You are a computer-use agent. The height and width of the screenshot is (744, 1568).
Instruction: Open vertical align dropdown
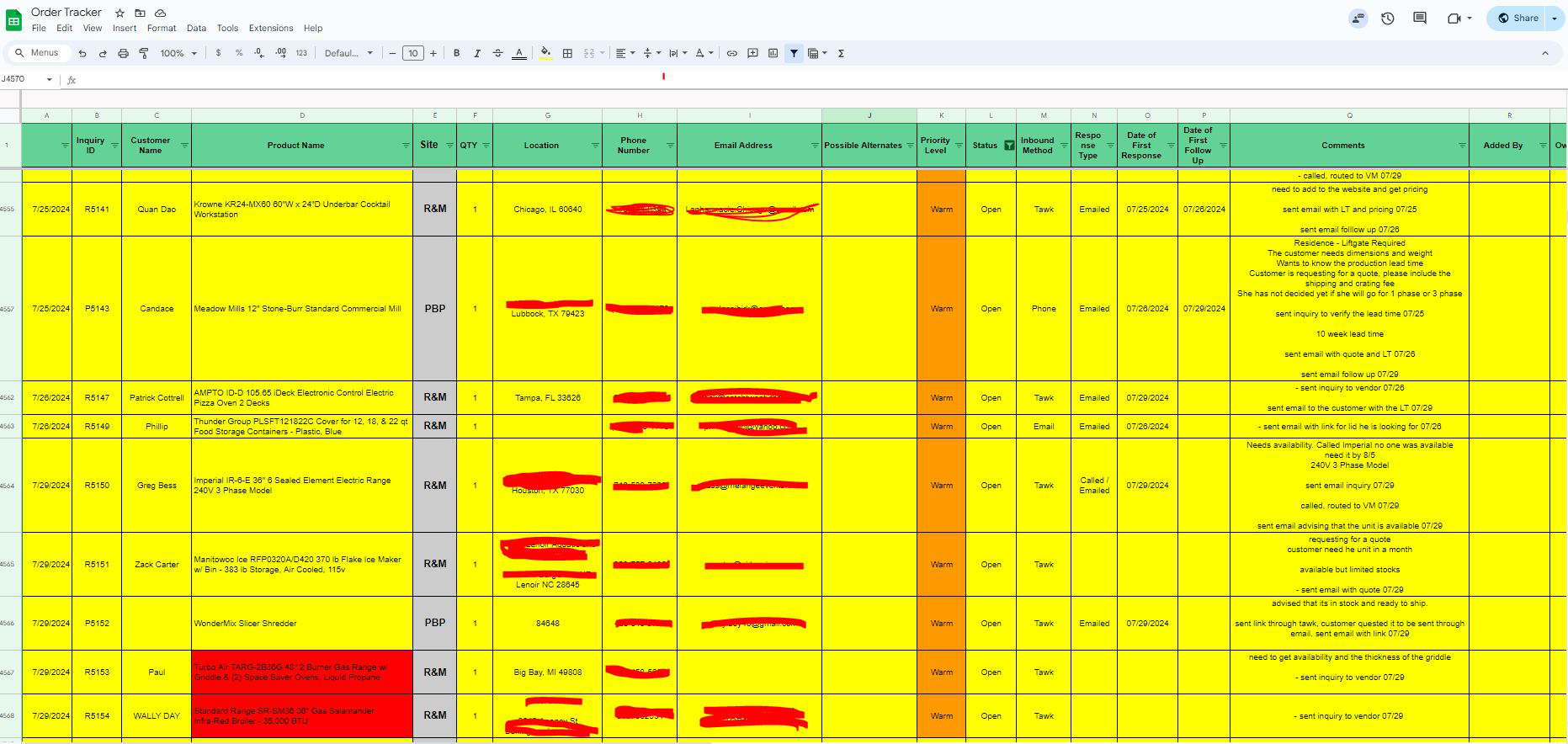click(651, 53)
